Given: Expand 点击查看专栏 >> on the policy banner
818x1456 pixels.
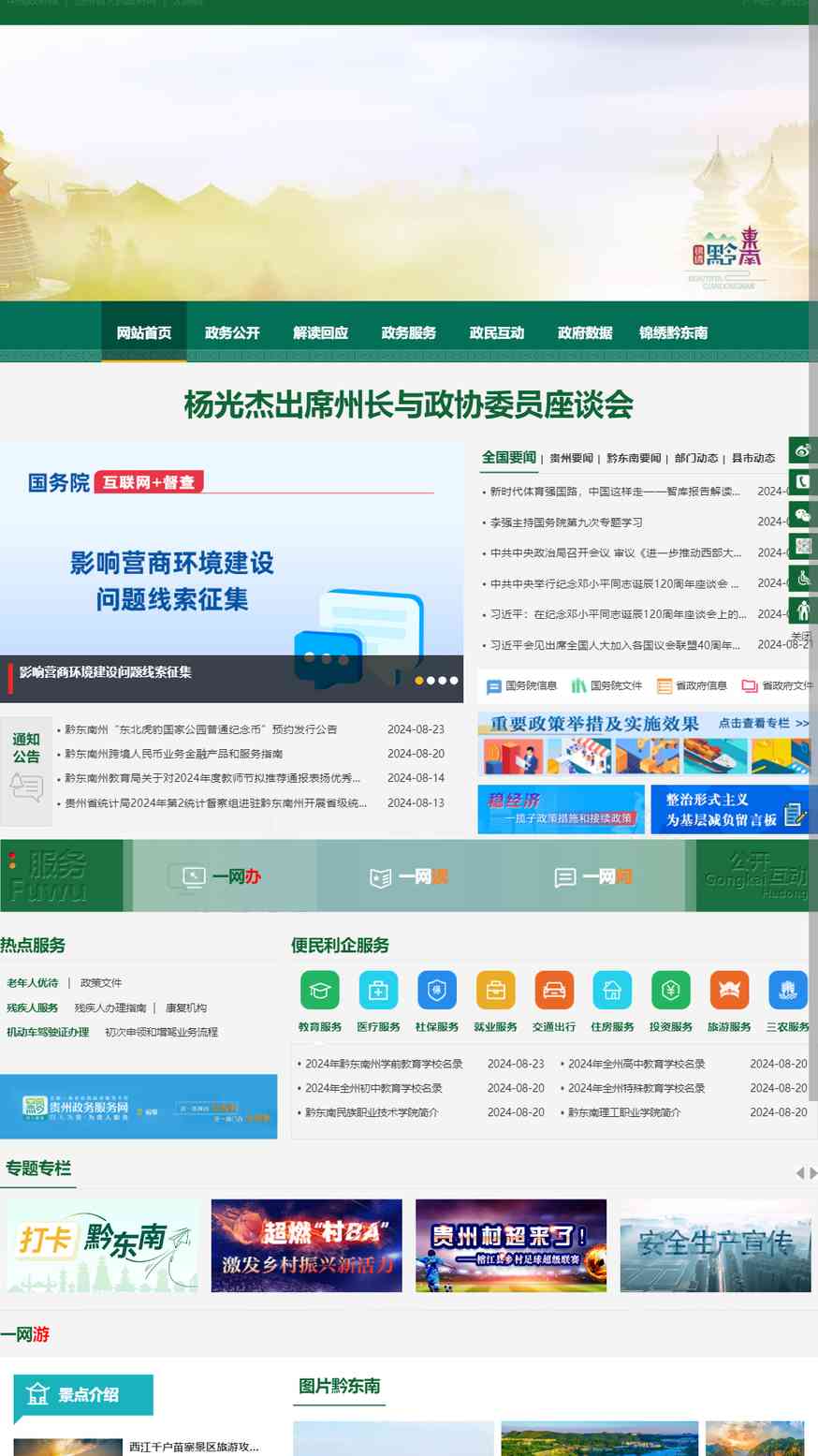Looking at the screenshot, I should tap(764, 724).
